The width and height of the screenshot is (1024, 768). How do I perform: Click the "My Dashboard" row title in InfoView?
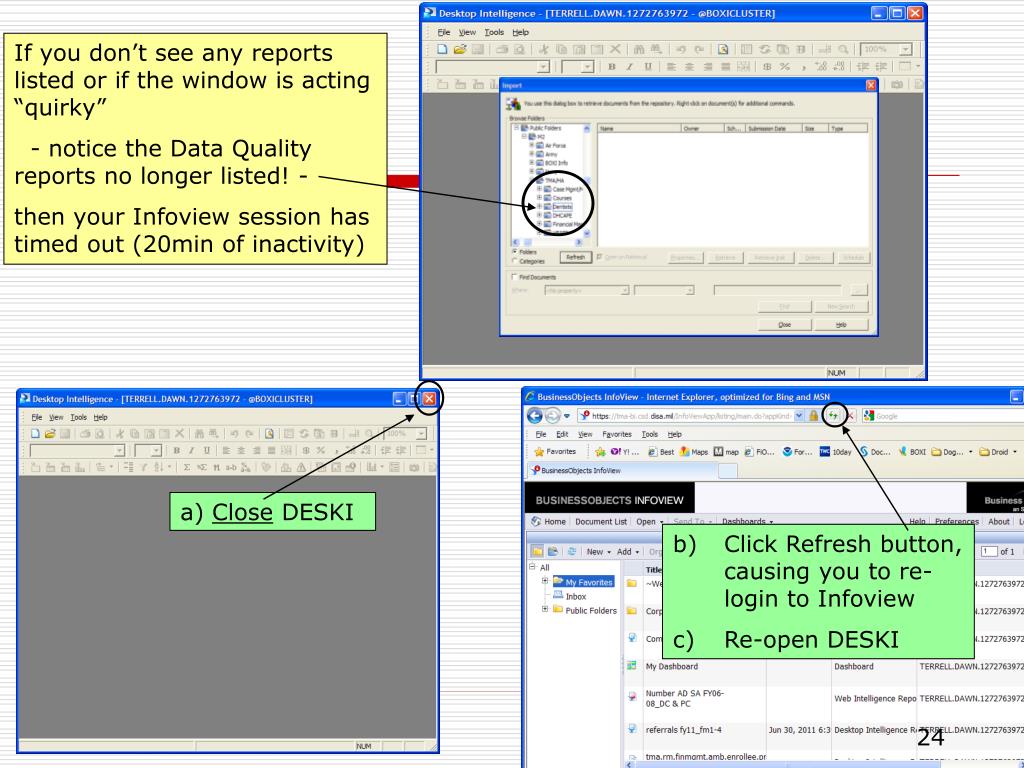click(672, 666)
